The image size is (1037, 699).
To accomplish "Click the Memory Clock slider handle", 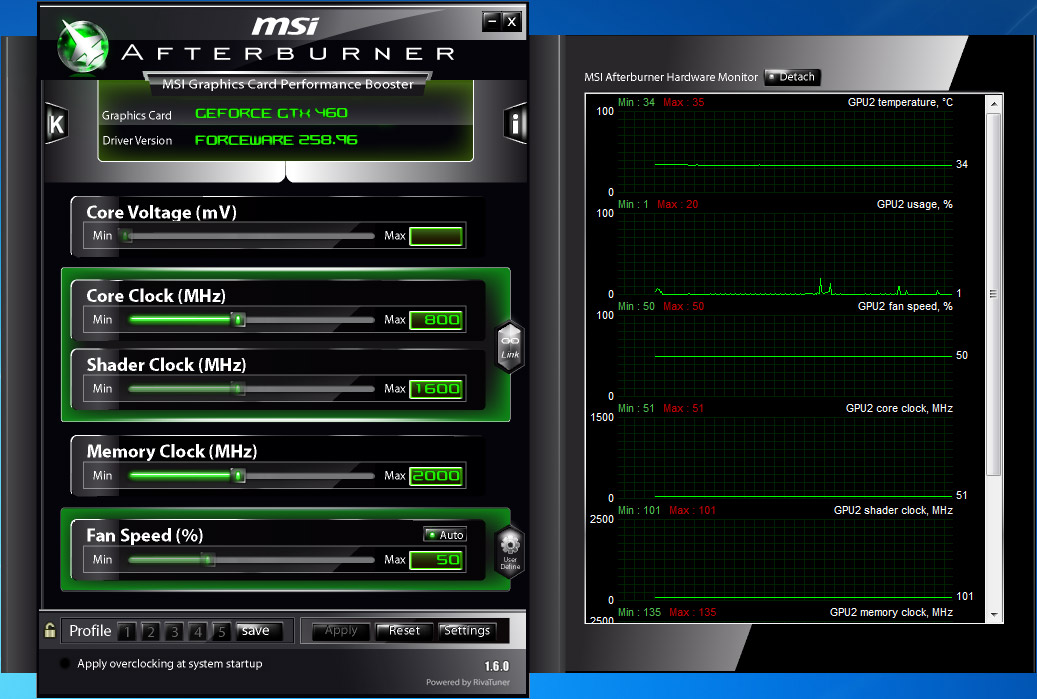I will point(238,475).
